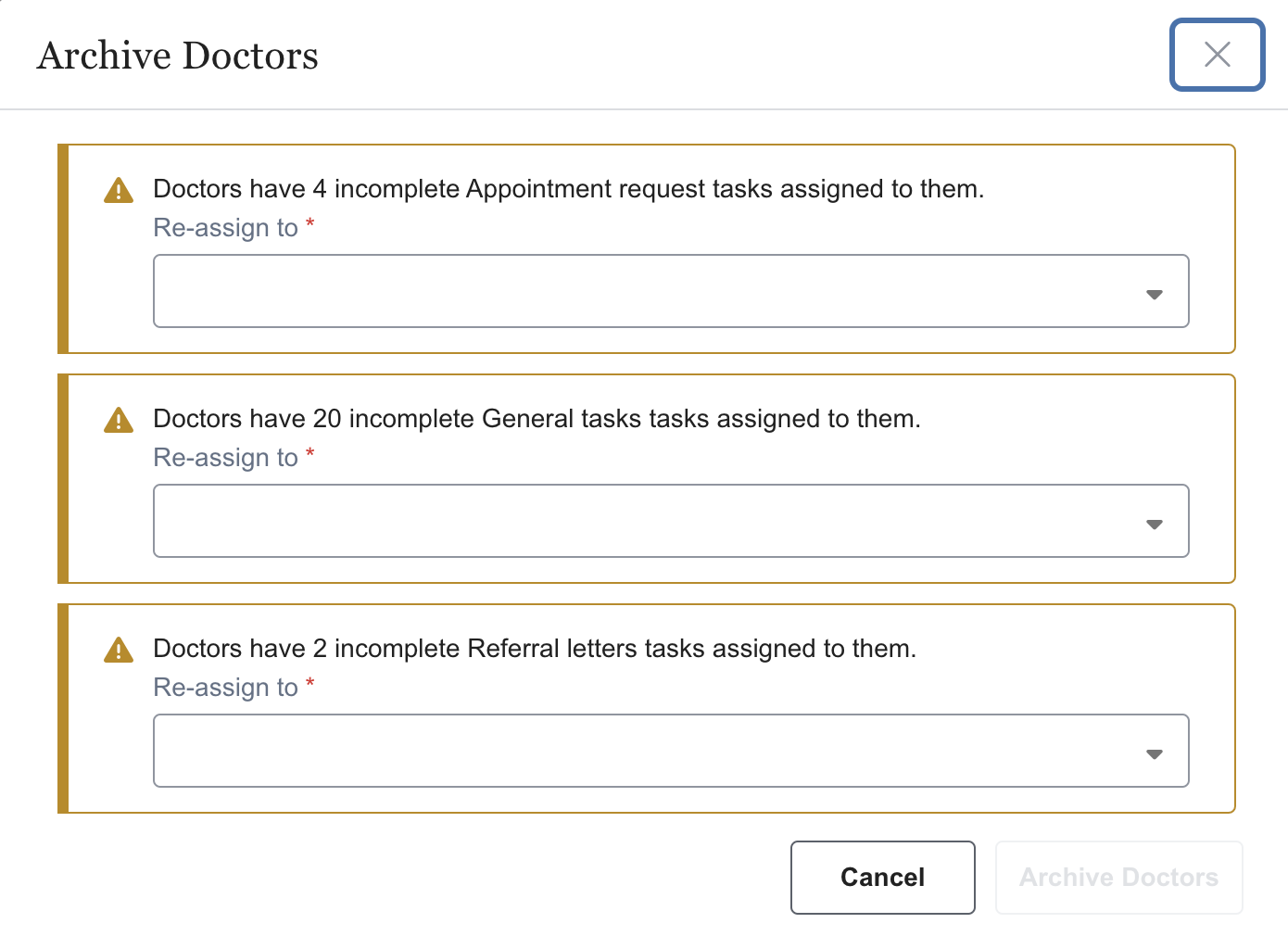Viewport: 1288px width, 936px height.
Task: Open the Re-assign dropdown for Referral letters tasks
Action: coord(649,751)
